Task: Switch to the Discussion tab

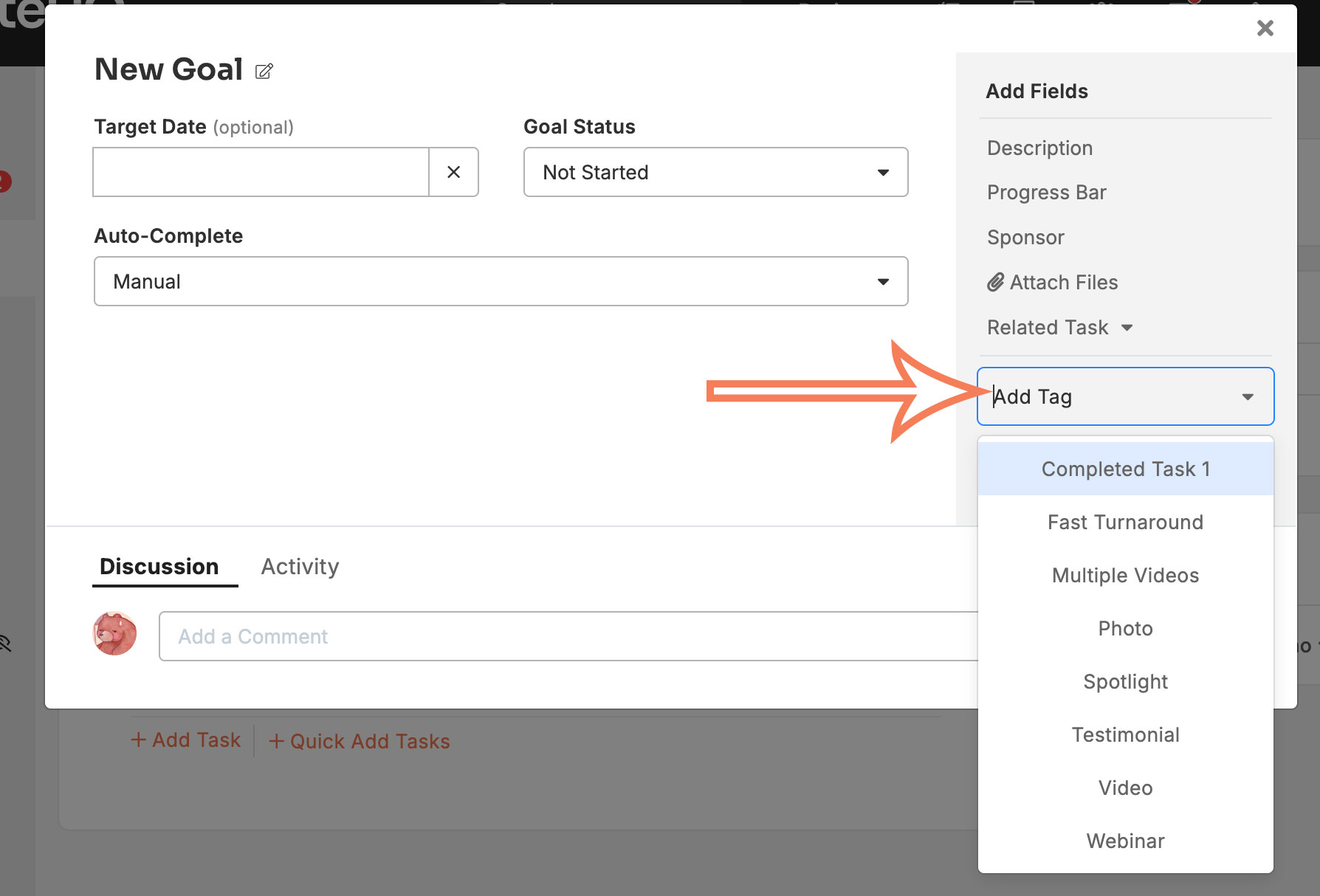Action: coord(159,566)
